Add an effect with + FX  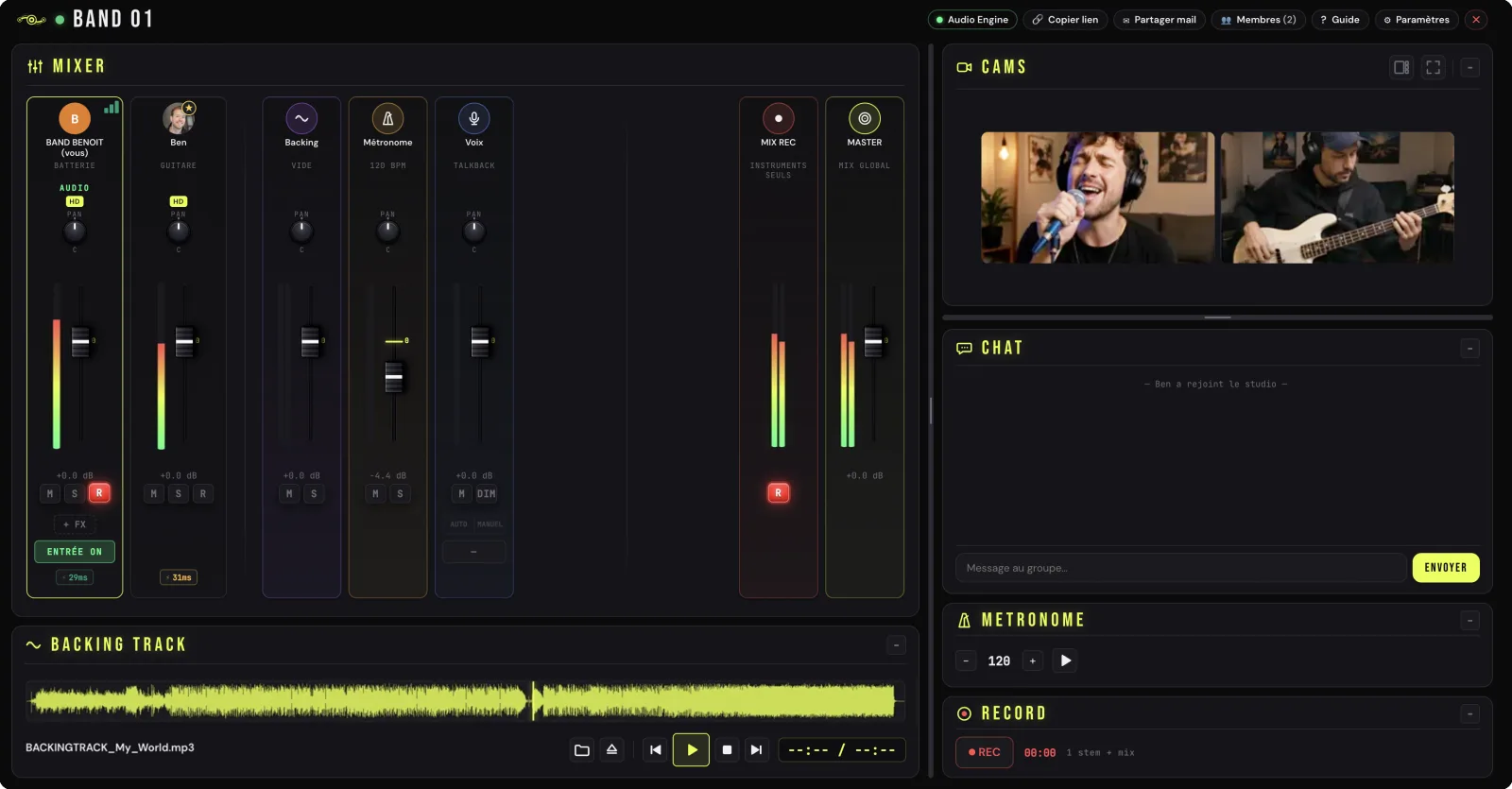[x=75, y=523]
